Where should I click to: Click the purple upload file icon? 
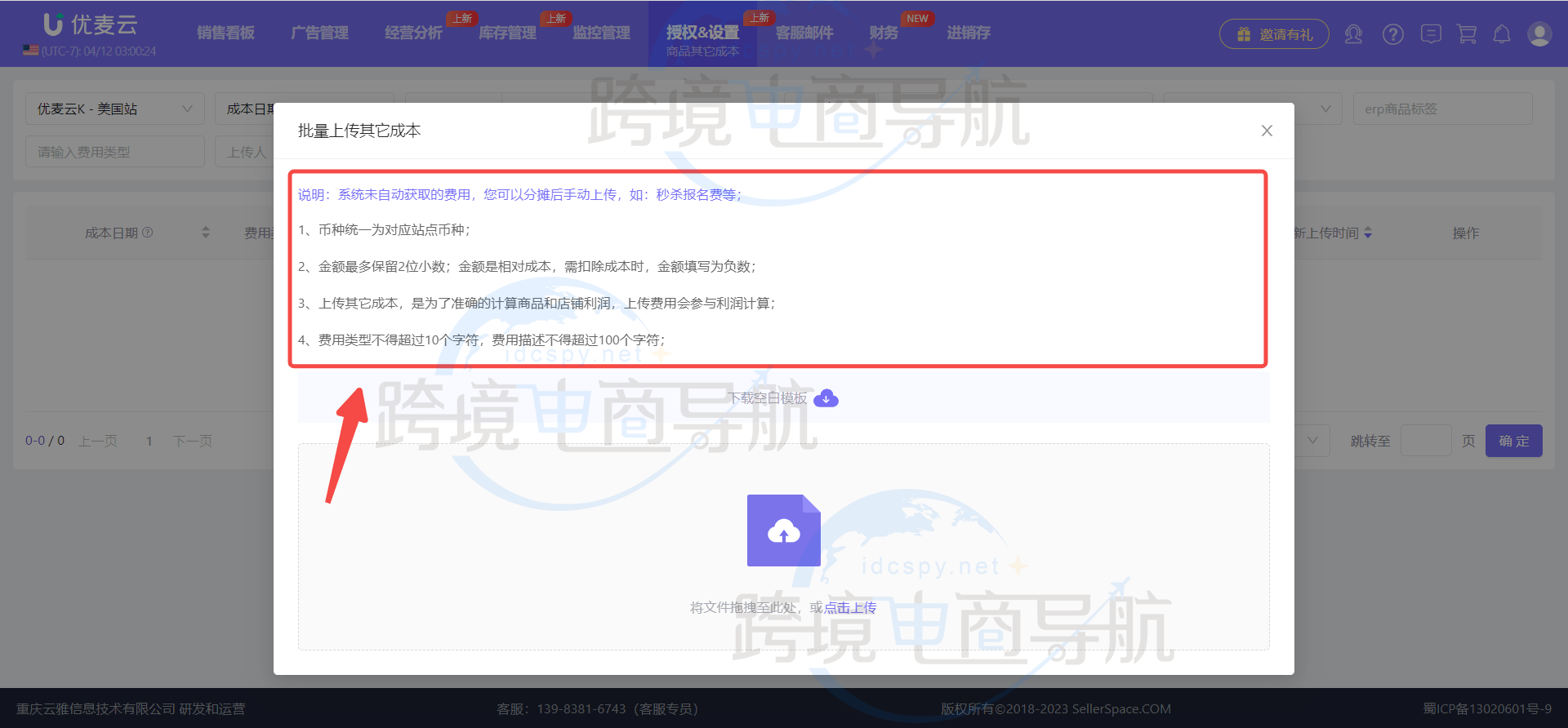pyautogui.click(x=784, y=530)
